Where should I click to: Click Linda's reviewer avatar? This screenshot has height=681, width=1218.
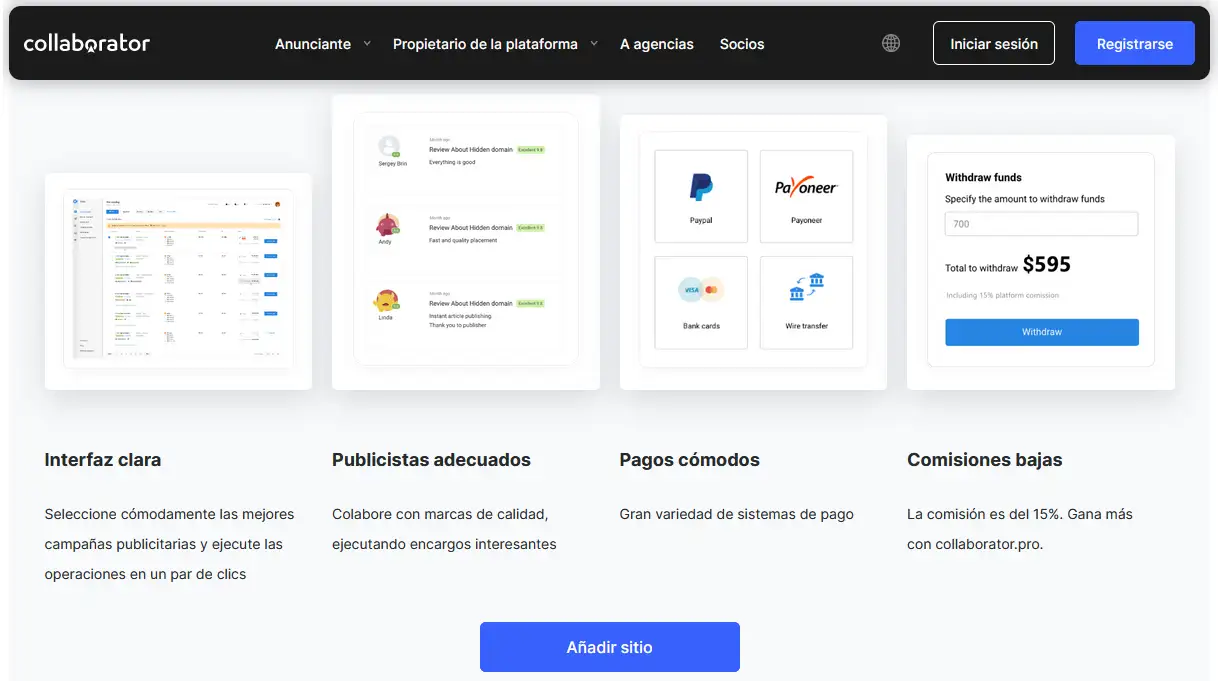(387, 300)
